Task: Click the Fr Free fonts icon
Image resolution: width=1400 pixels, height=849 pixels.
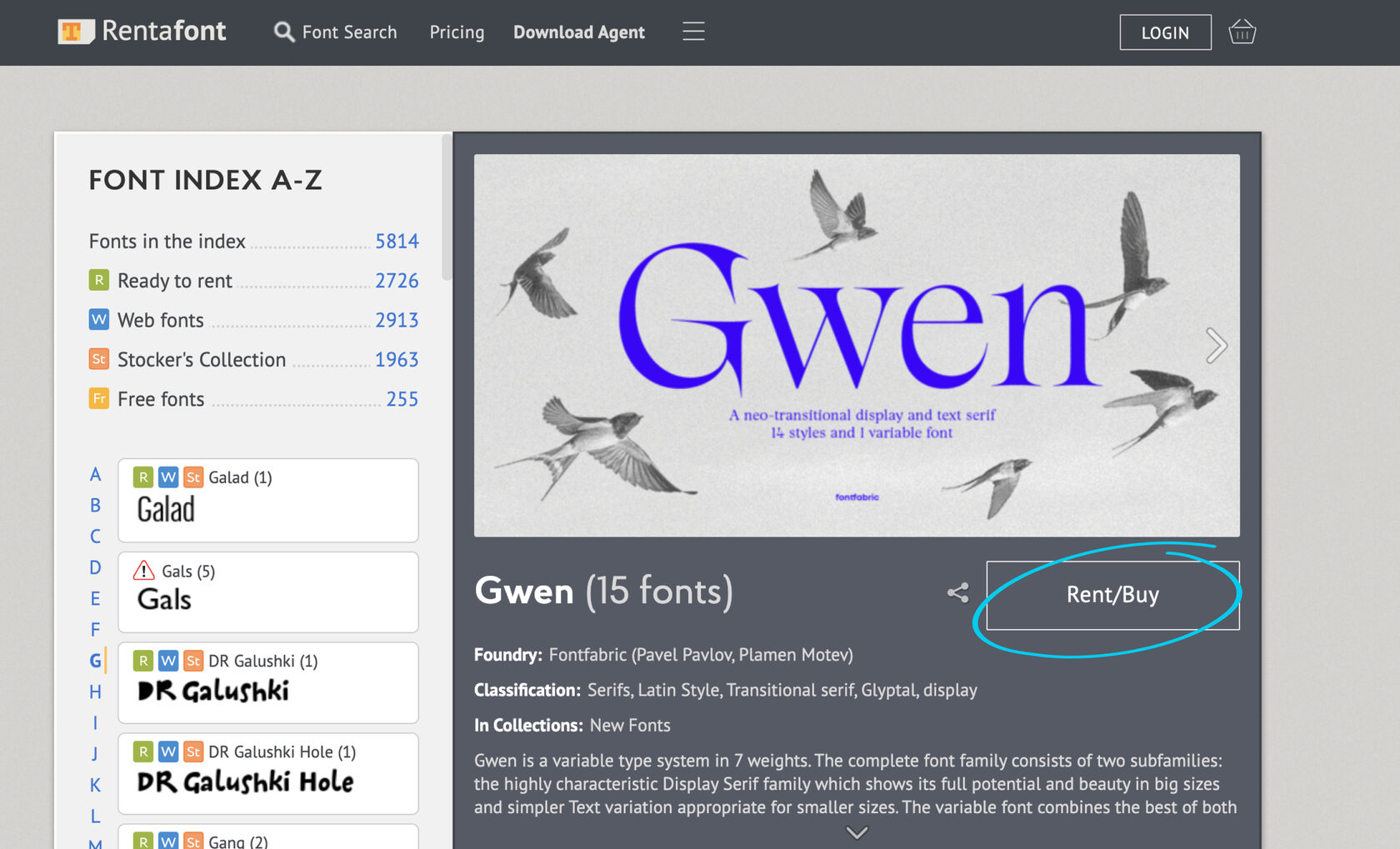Action: pos(99,398)
